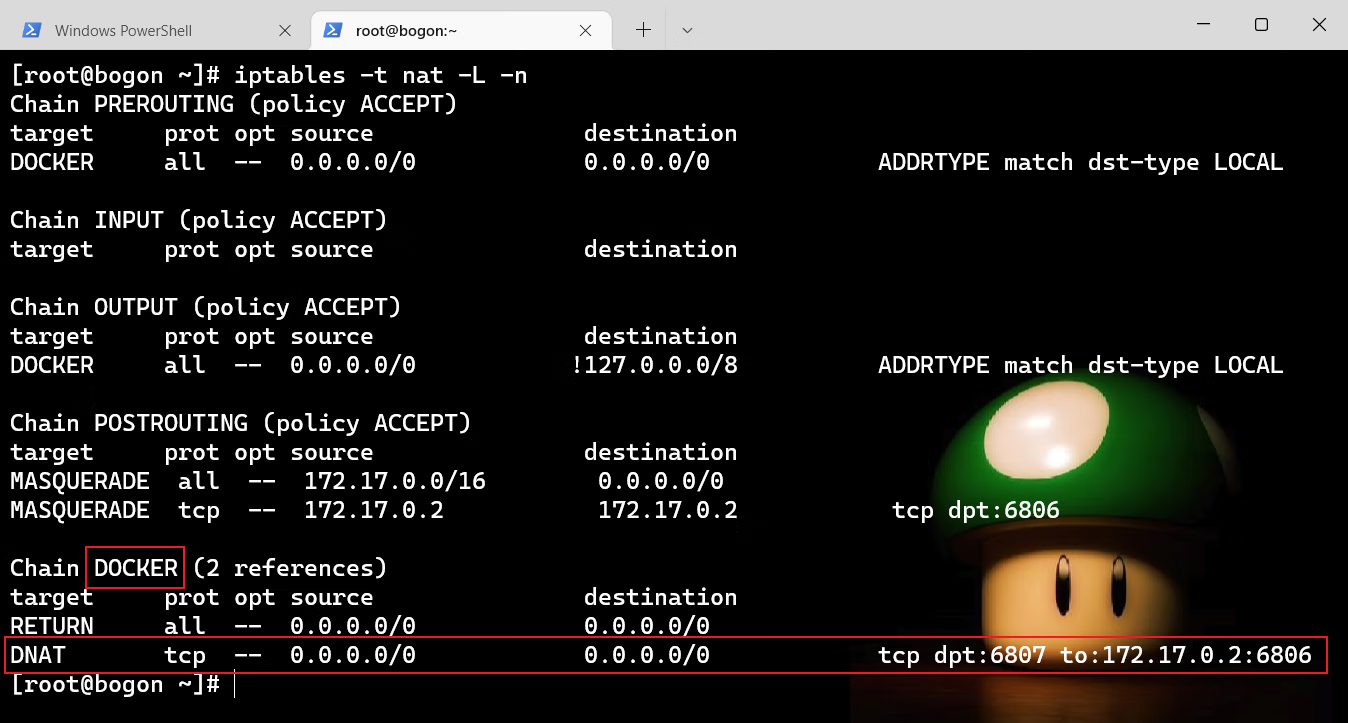Close the root@bogon:~ tab
The image size is (1348, 723).
(x=586, y=30)
